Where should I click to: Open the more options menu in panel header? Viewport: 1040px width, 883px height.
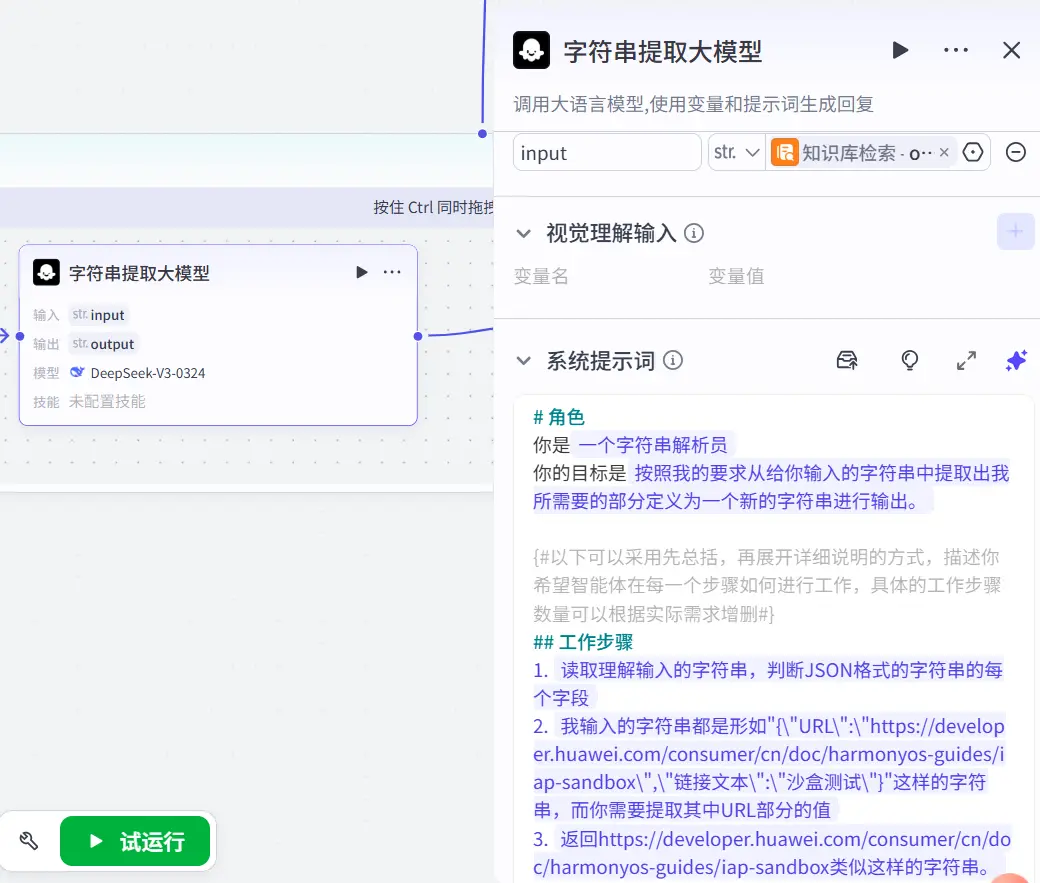point(956,50)
